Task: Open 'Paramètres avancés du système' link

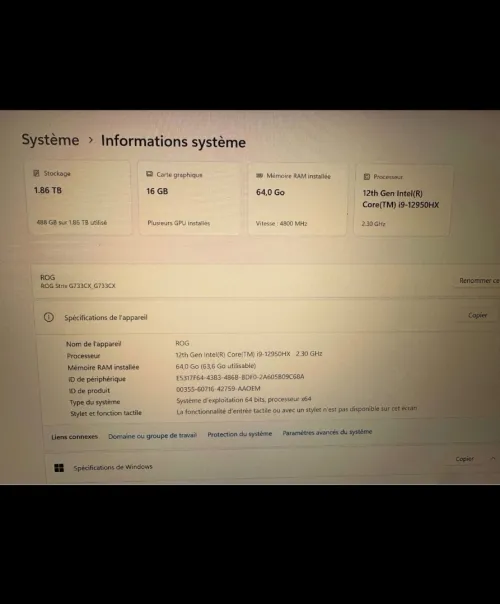Action: tap(327, 432)
